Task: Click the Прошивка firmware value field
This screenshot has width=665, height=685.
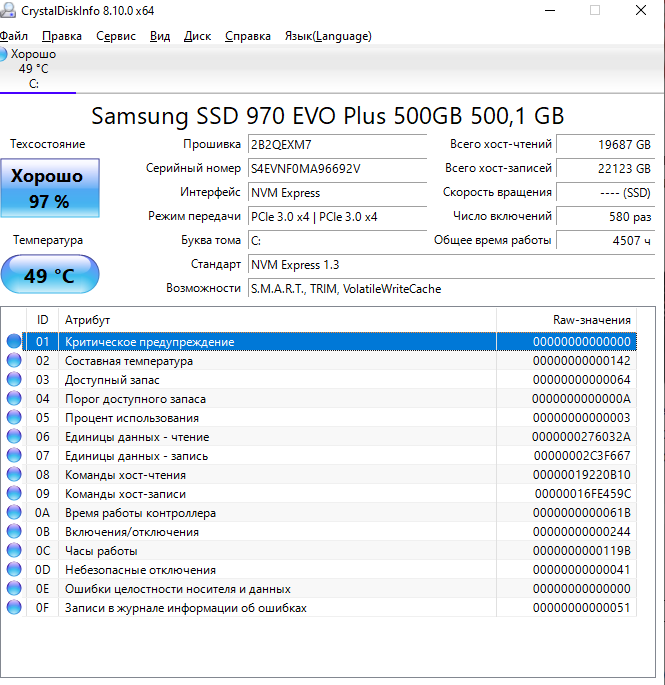Action: pyautogui.click(x=336, y=145)
